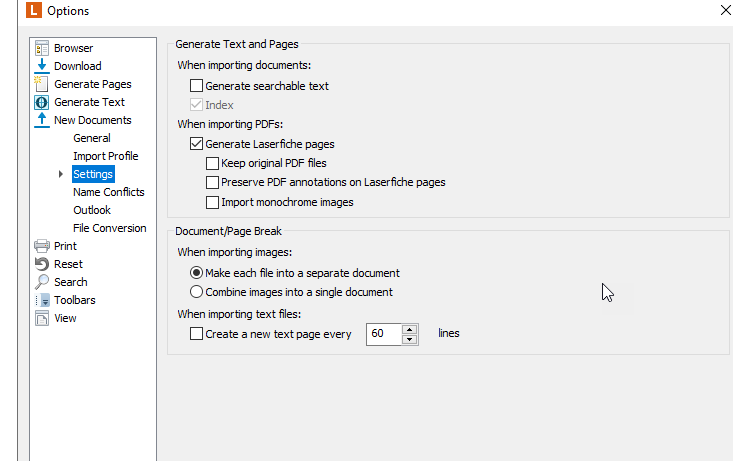Viewport: 733px width, 469px height.
Task: Select the Generate Pages icon
Action: pos(41,84)
